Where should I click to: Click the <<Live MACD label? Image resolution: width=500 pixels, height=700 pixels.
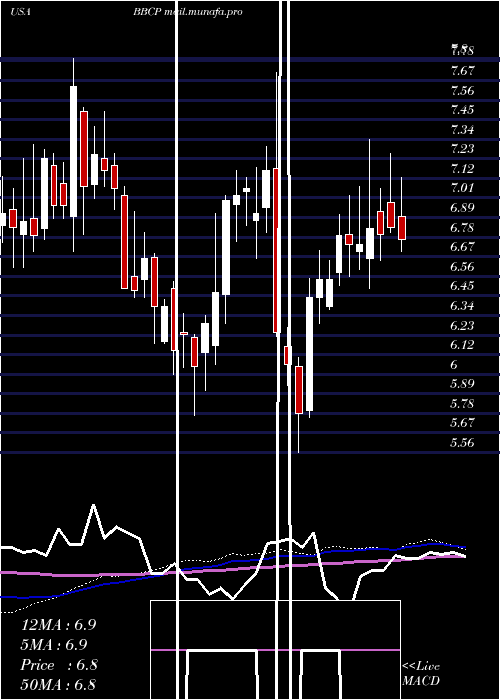[x=421, y=674]
